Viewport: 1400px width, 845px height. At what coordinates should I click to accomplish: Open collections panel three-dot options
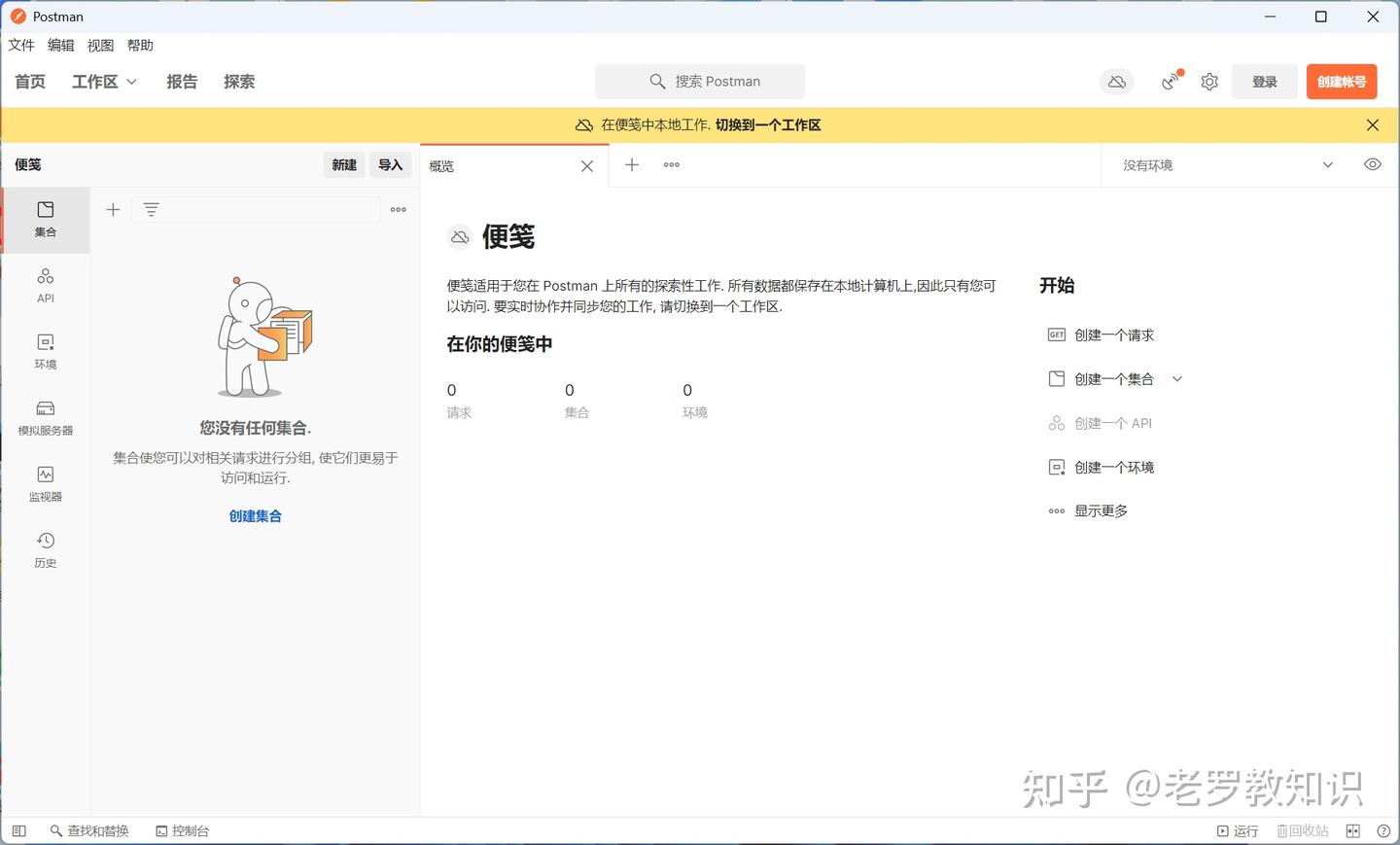(x=399, y=210)
